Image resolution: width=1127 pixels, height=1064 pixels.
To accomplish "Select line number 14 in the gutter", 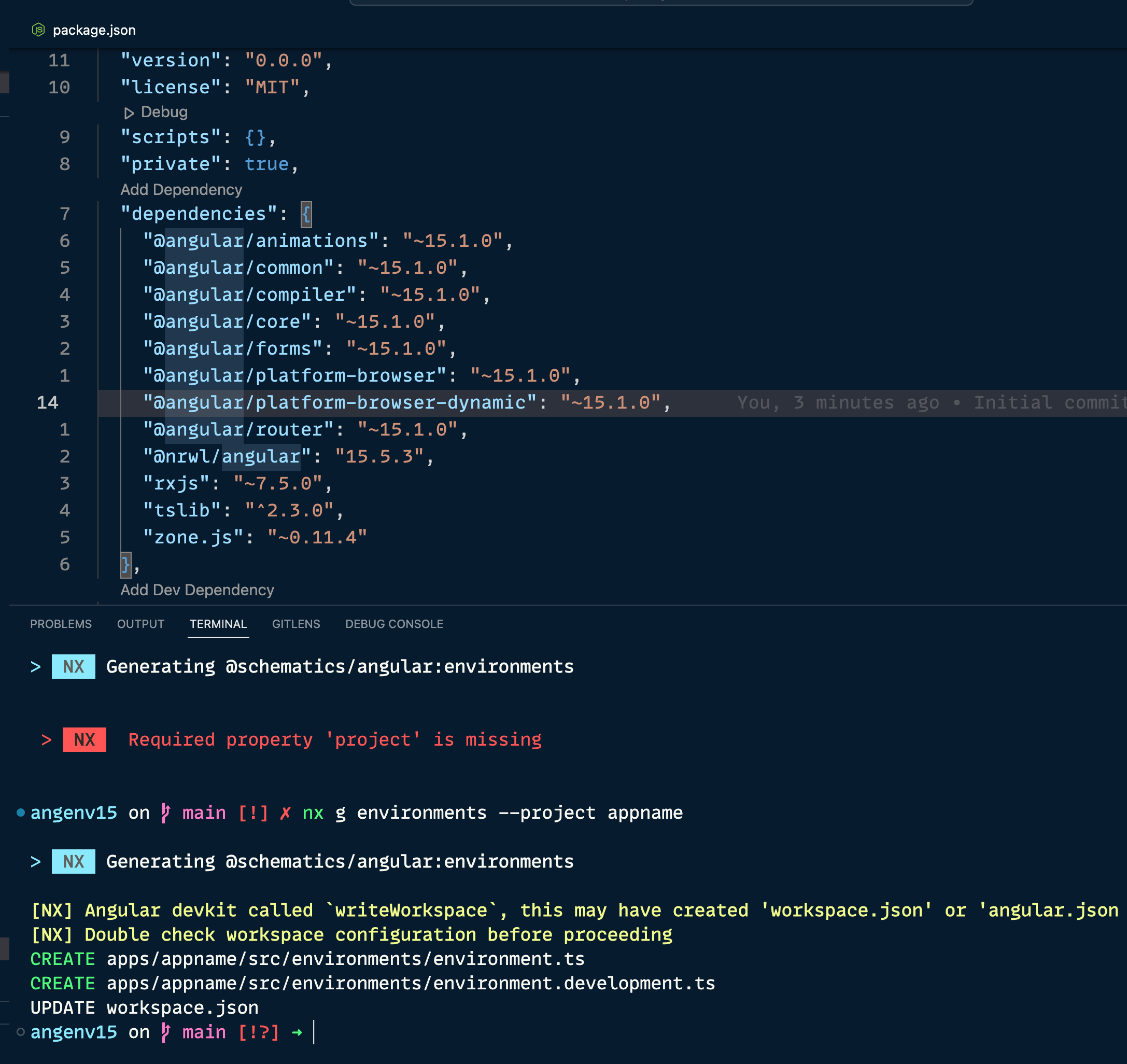I will point(48,403).
